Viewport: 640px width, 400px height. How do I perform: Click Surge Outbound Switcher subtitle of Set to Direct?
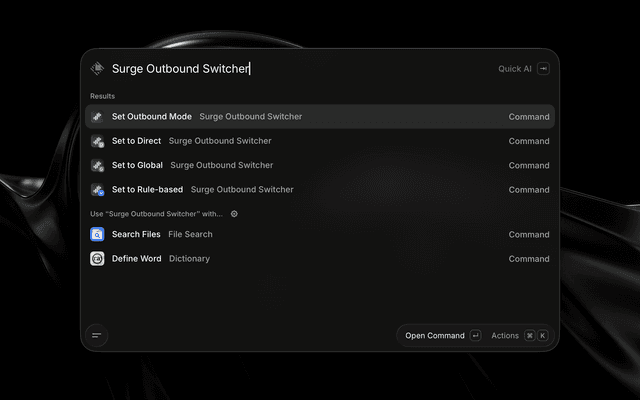point(220,141)
